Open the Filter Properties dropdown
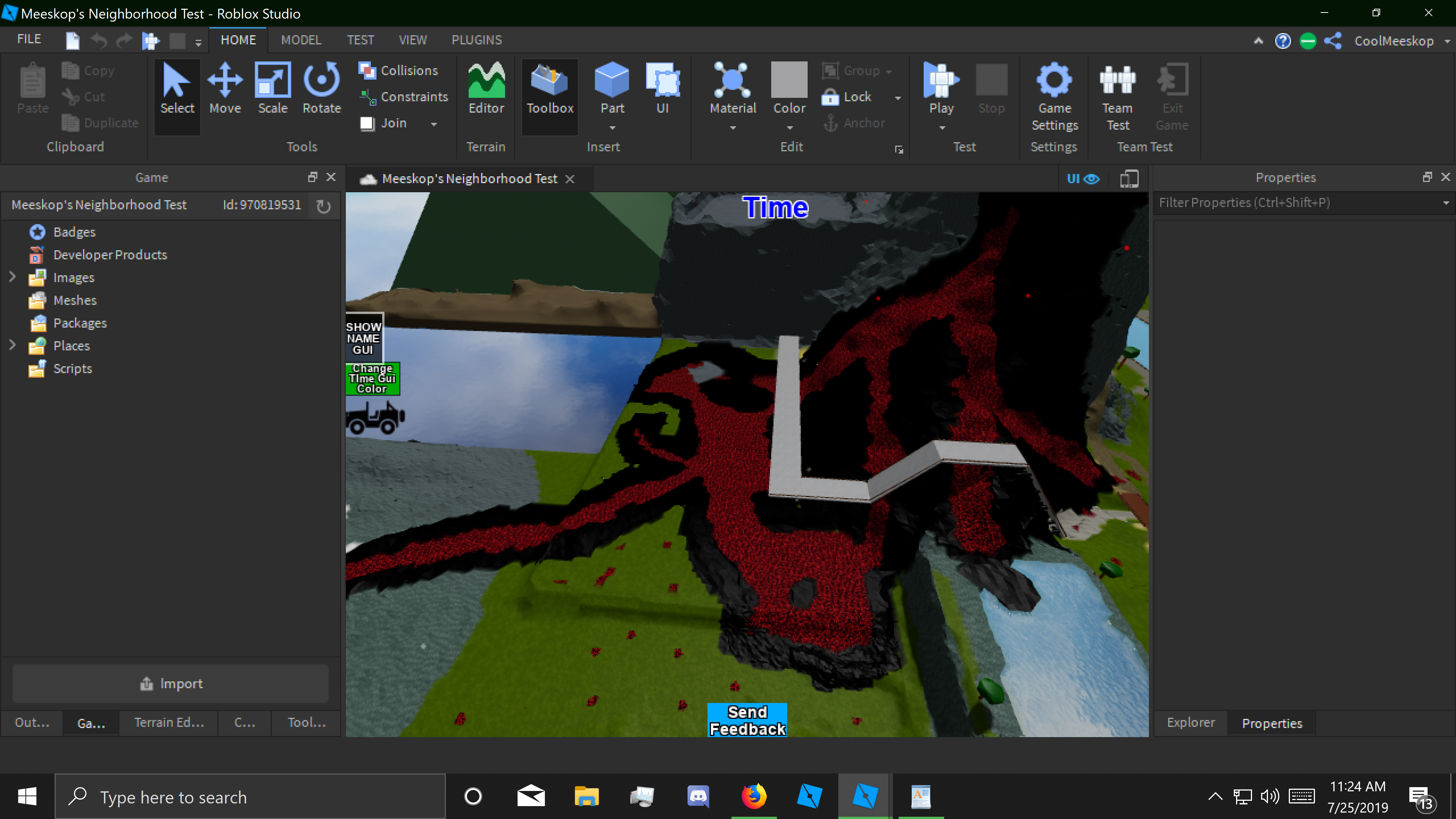Image resolution: width=1456 pixels, height=819 pixels. pyautogui.click(x=1446, y=202)
